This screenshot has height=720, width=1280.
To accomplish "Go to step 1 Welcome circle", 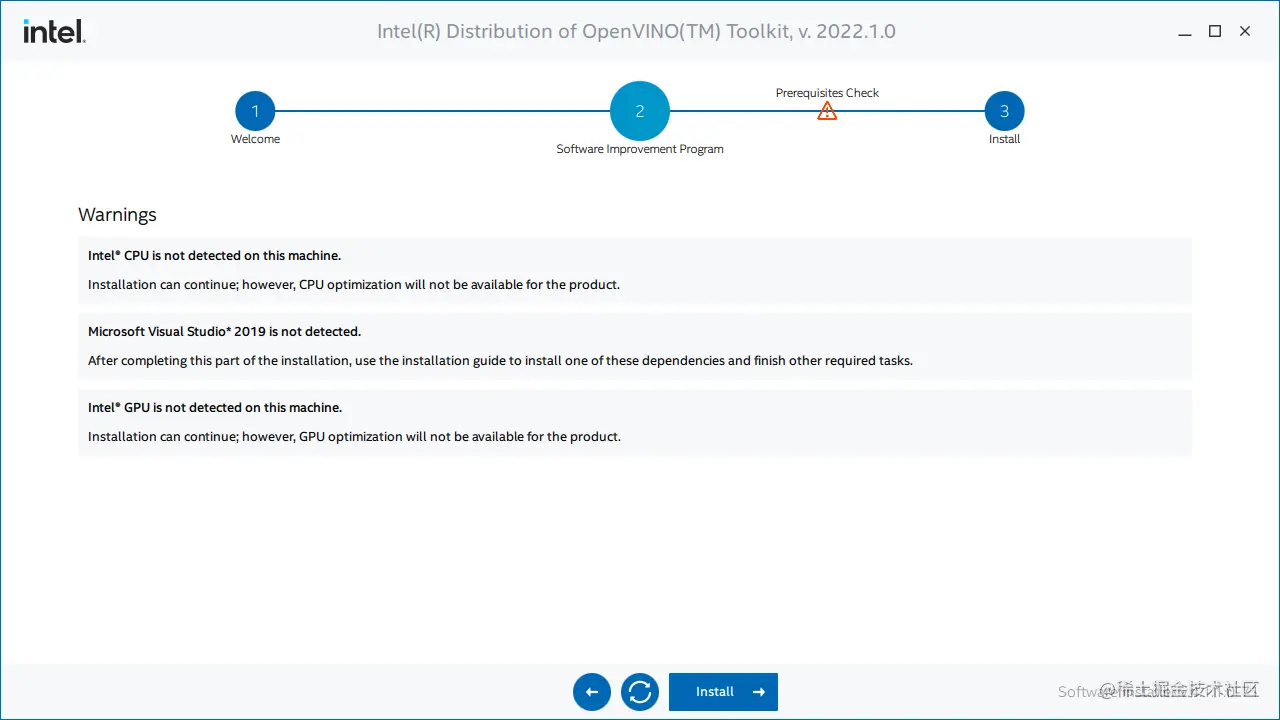I will pyautogui.click(x=255, y=111).
